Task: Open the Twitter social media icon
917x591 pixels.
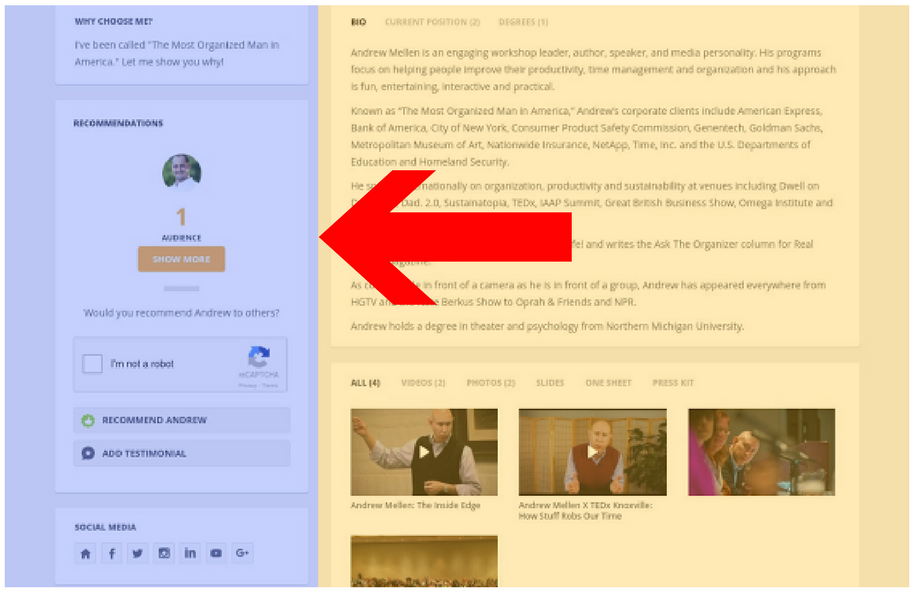Action: (137, 552)
